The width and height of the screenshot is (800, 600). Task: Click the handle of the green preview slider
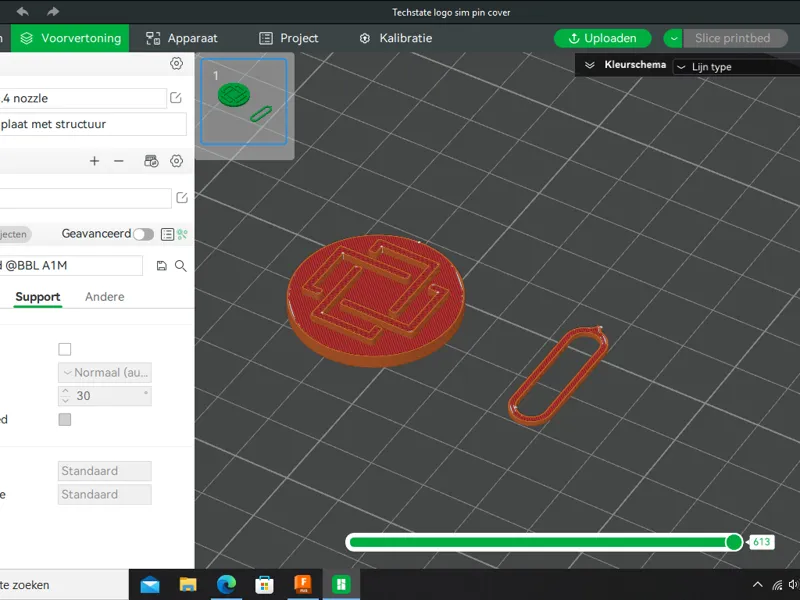click(x=734, y=542)
